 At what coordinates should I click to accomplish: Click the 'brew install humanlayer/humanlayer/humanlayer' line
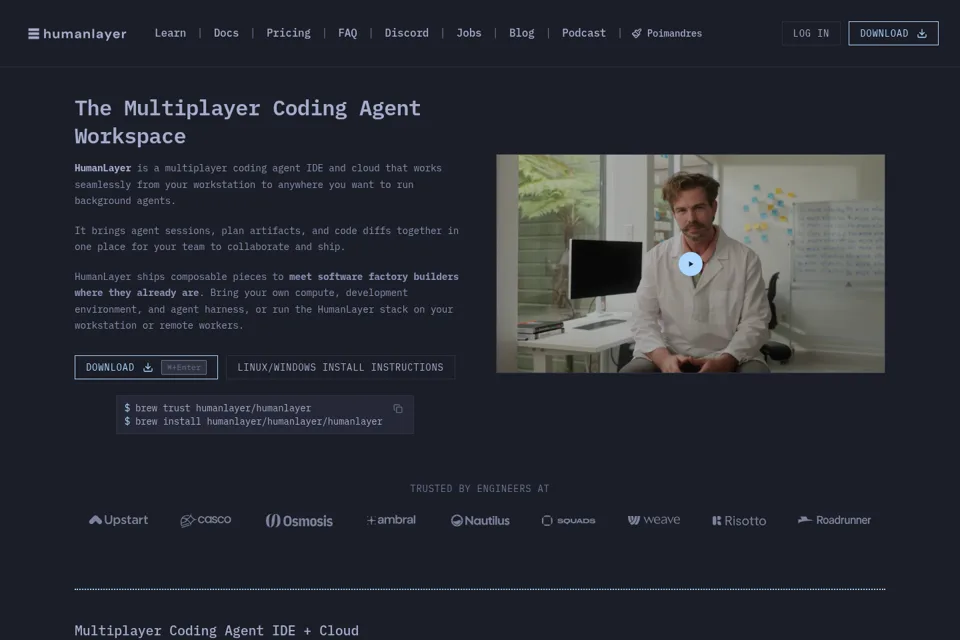253,421
